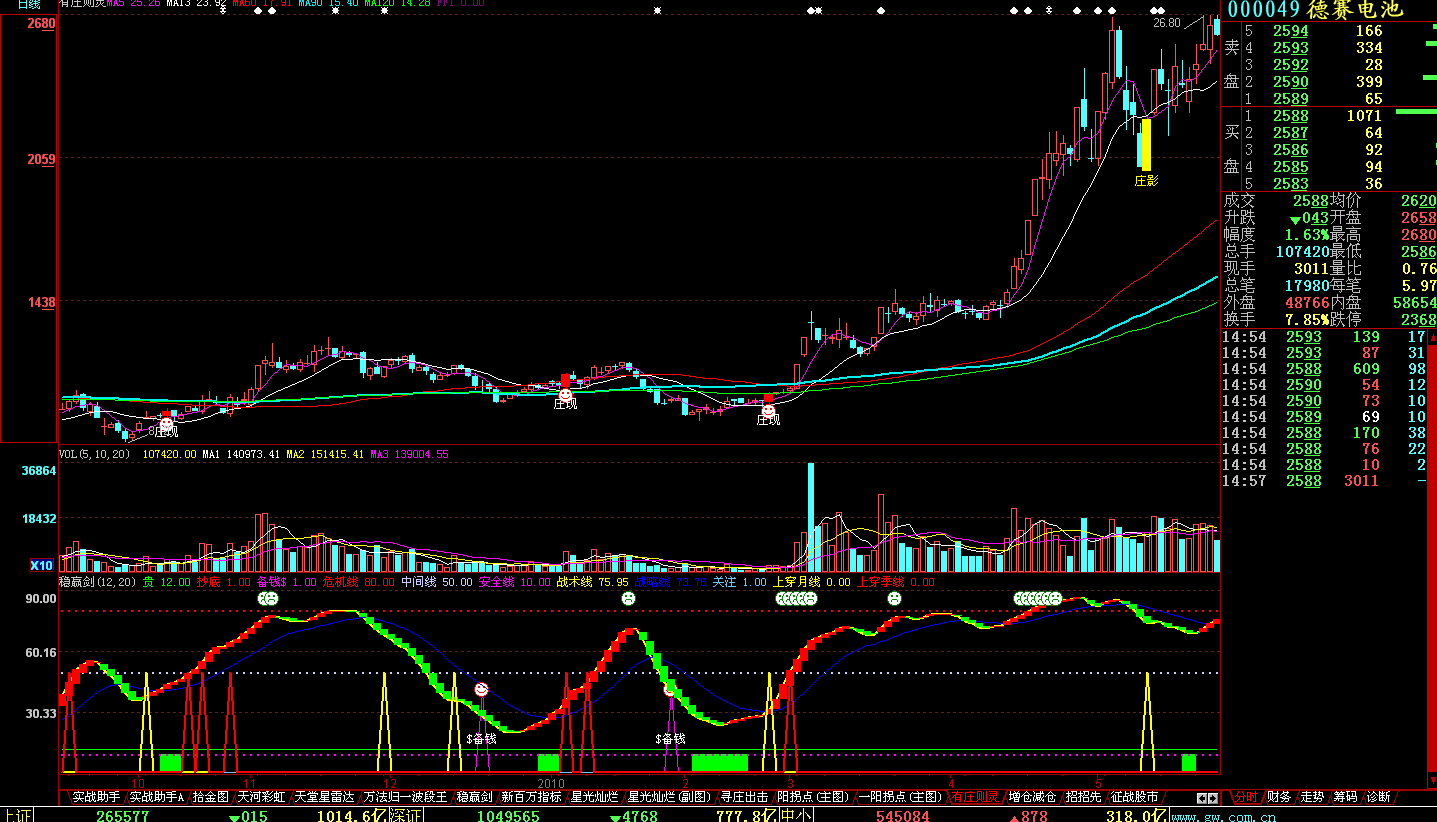Screen dimensions: 1437x822
Task: Click the stock name 德赛电池
Action: click(1354, 10)
